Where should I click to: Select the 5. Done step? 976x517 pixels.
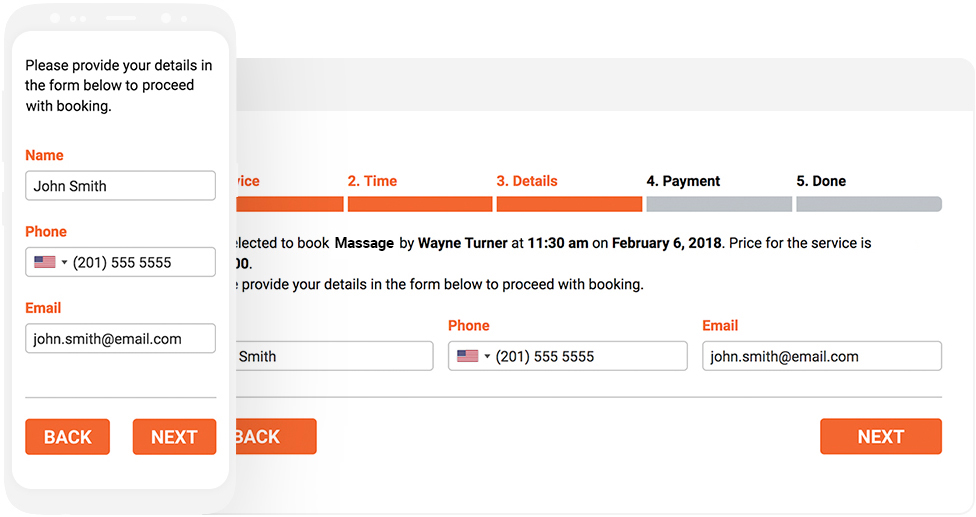click(821, 181)
